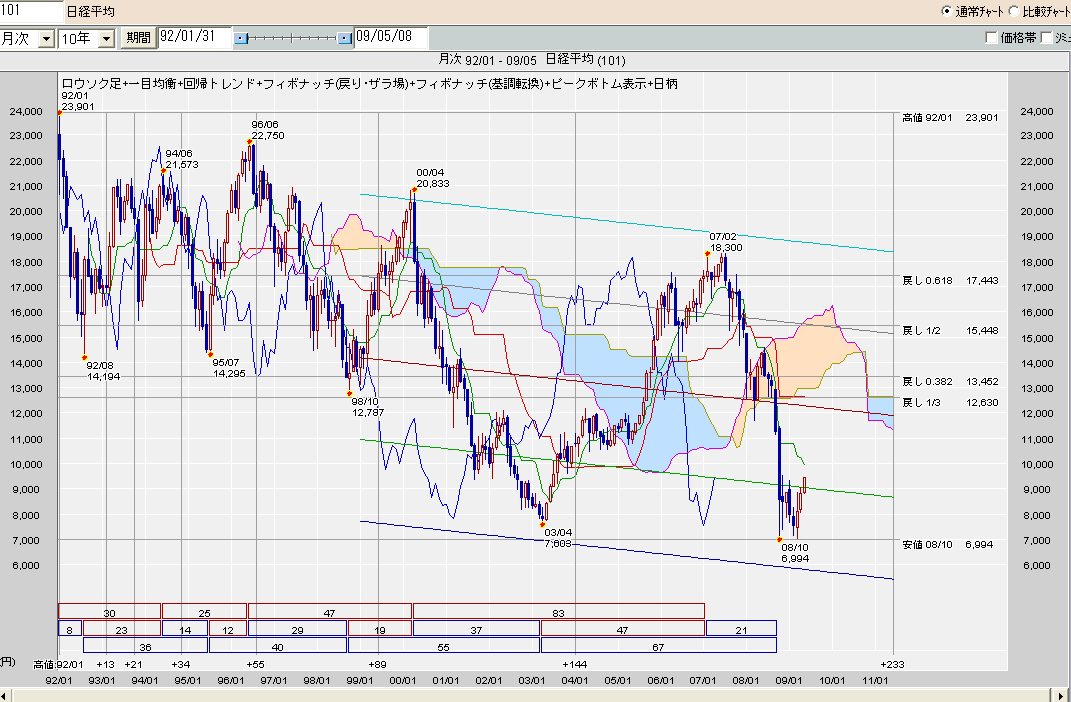The image size is (1071, 702).
Task: Click the cycle box labeled 55
Action: [x=443, y=645]
